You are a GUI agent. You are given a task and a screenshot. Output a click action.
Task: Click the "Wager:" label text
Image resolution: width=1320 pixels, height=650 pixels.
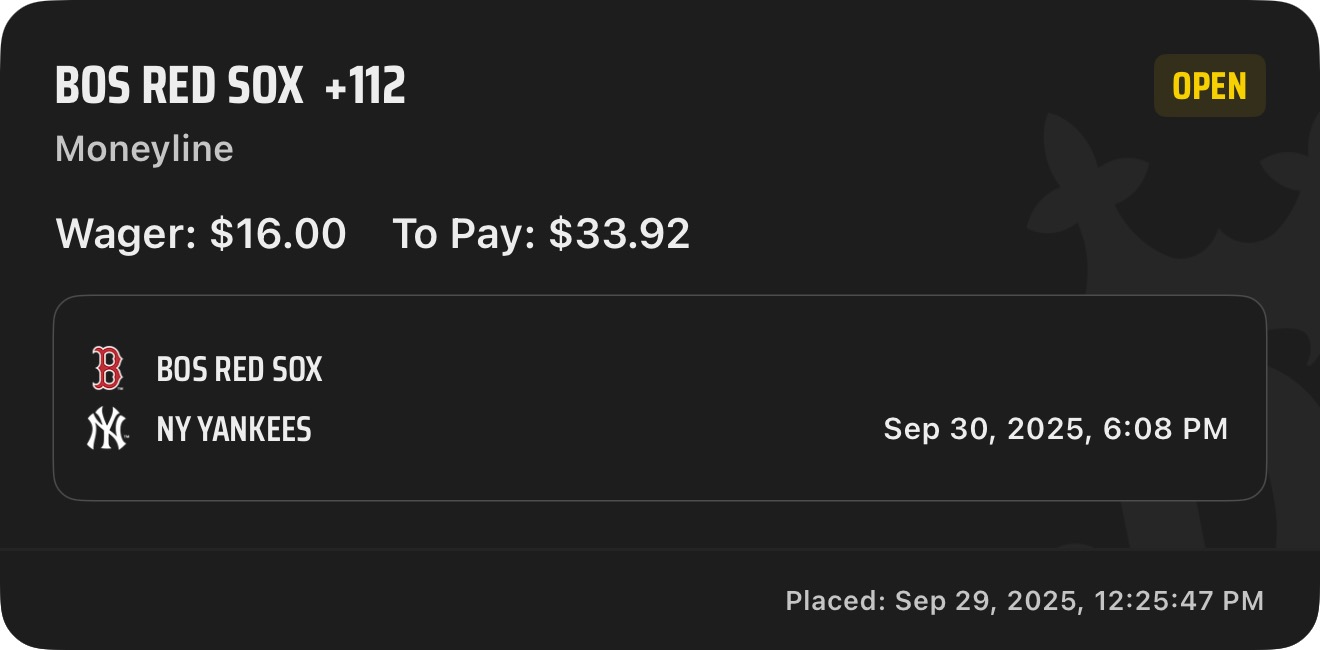126,234
